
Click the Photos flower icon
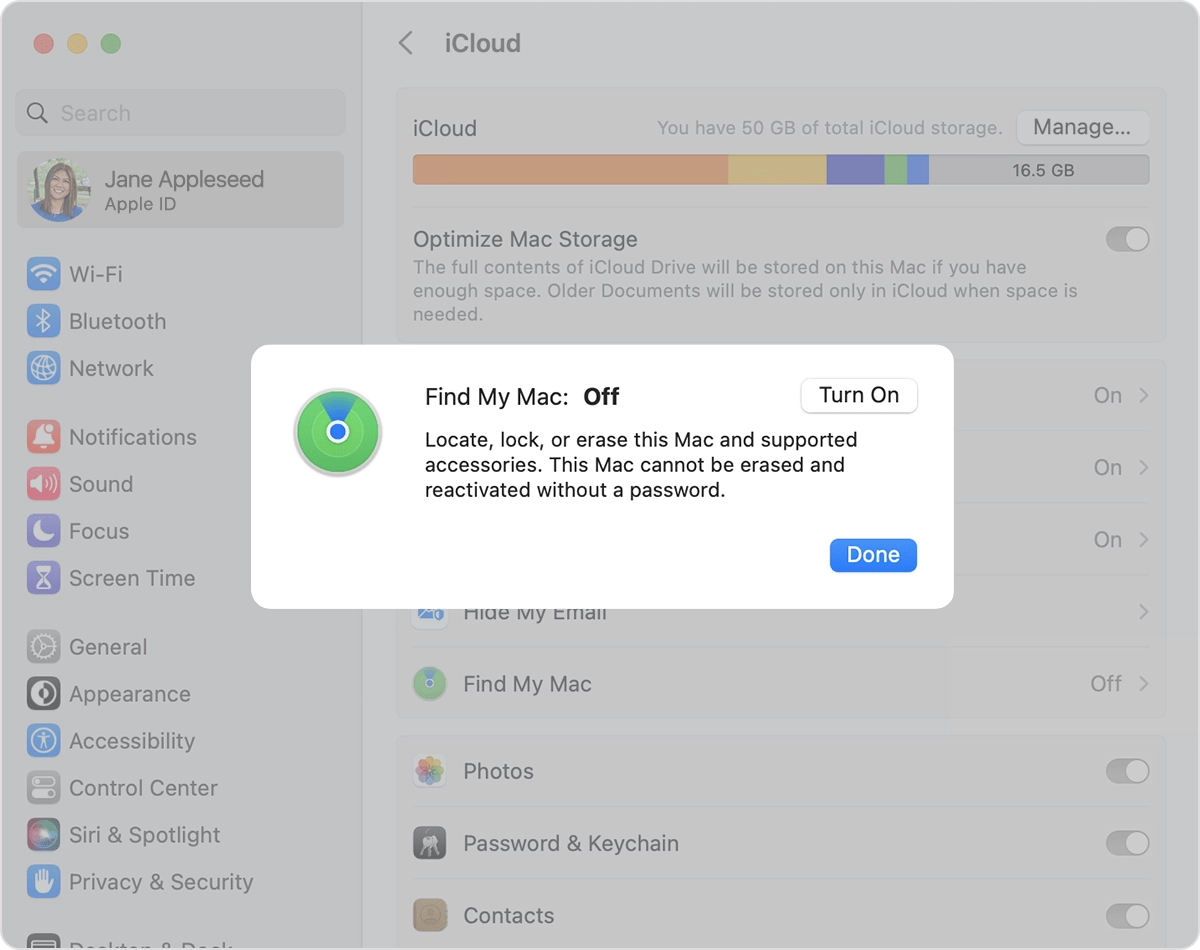[430, 771]
